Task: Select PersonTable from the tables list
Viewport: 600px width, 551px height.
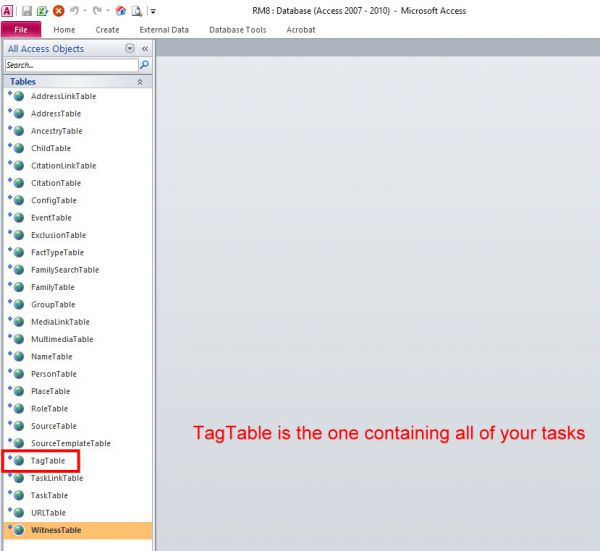Action: (x=53, y=374)
